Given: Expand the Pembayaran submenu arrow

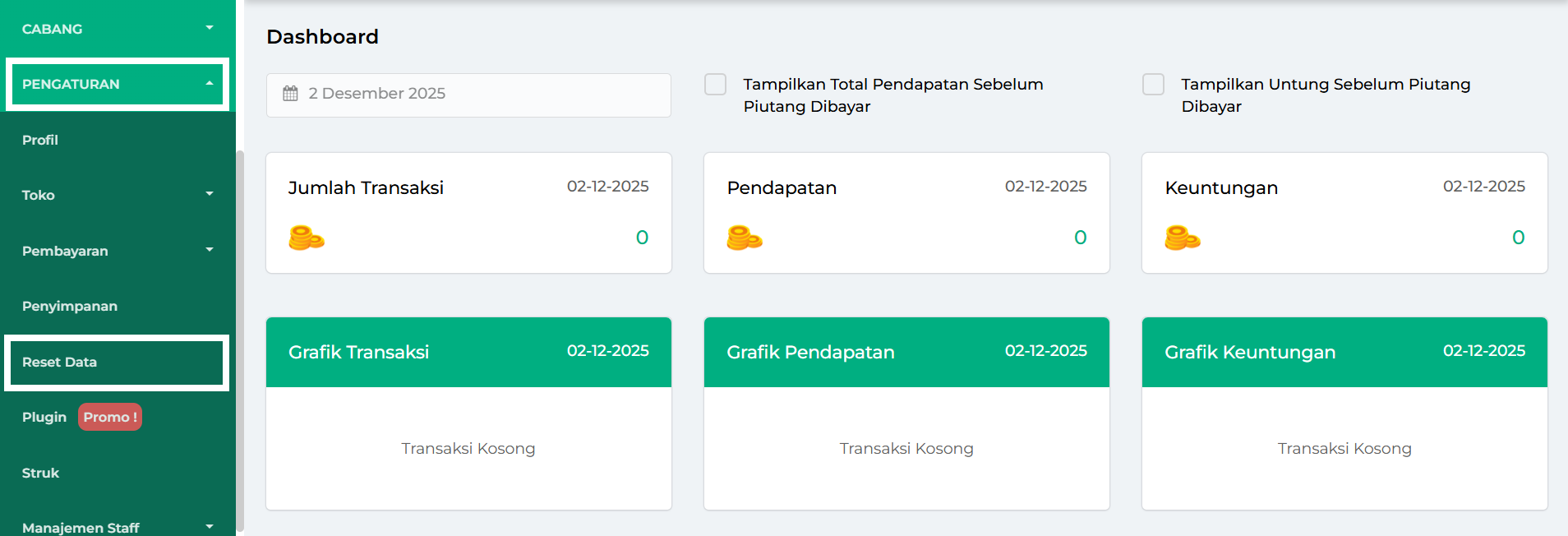Looking at the screenshot, I should pos(209,250).
